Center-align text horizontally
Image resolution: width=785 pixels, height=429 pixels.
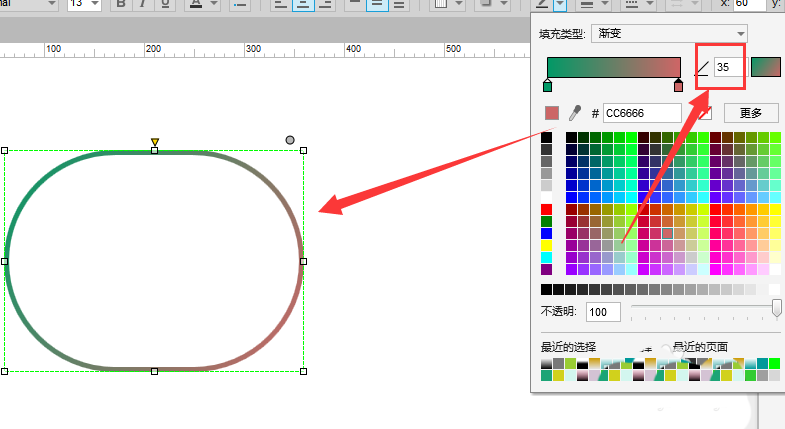coord(303,5)
